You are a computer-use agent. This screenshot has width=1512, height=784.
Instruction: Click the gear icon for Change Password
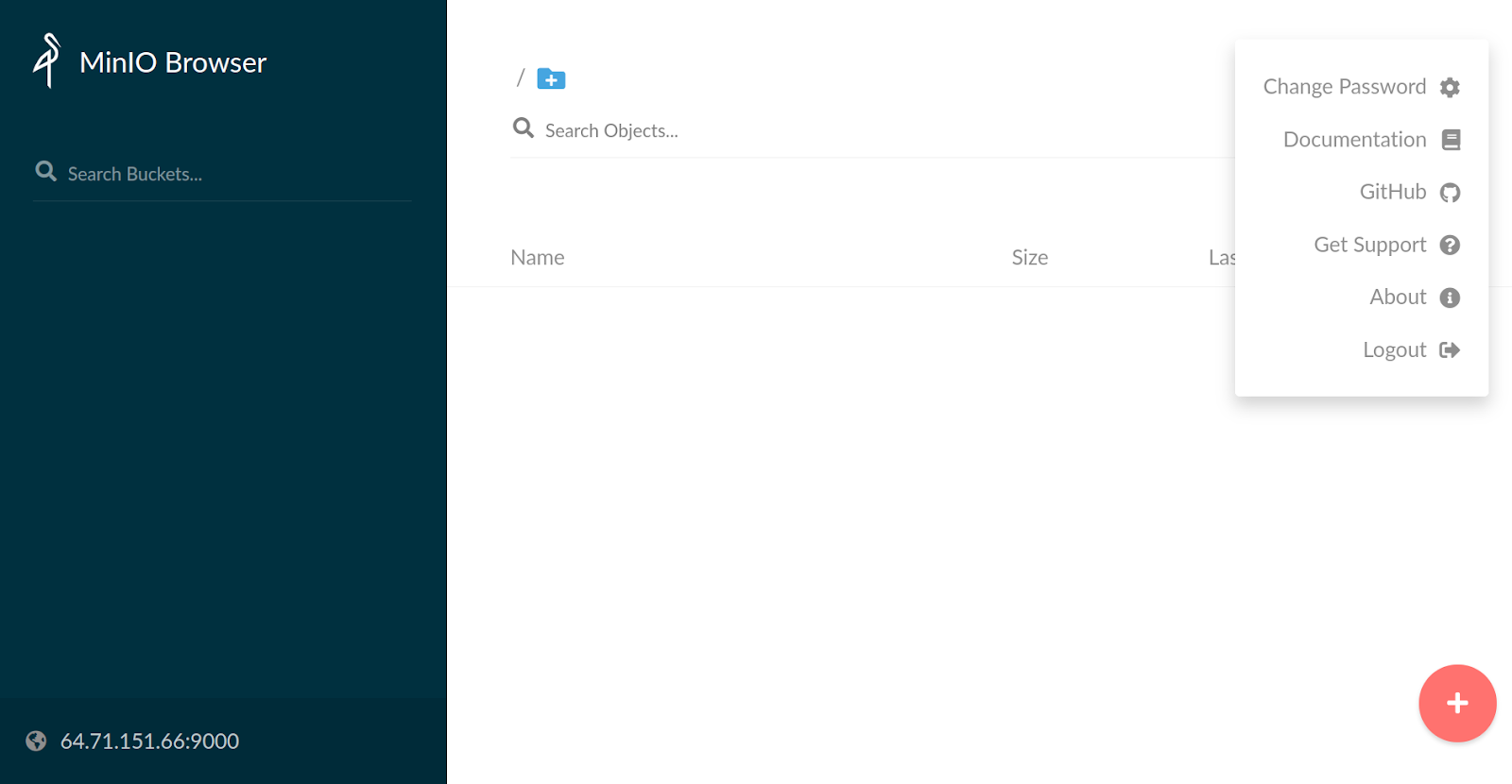pyautogui.click(x=1450, y=88)
